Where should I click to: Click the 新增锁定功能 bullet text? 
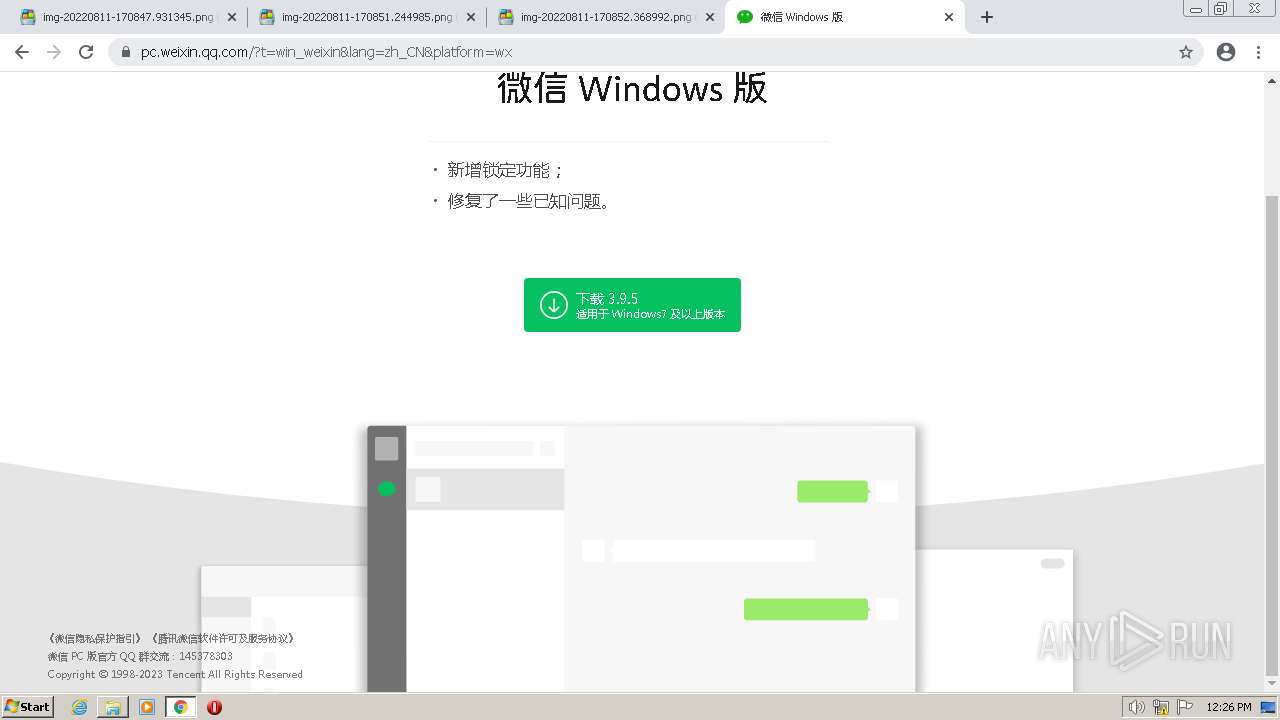pyautogui.click(x=505, y=170)
